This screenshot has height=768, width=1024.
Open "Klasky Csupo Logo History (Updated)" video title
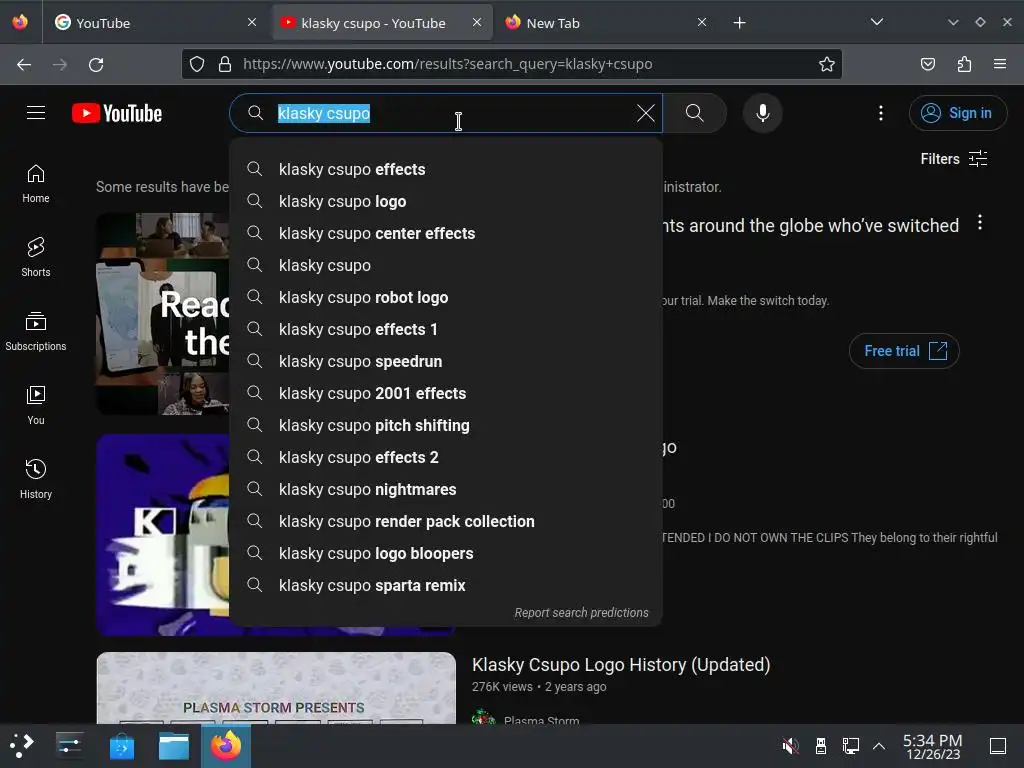pyautogui.click(x=620, y=665)
